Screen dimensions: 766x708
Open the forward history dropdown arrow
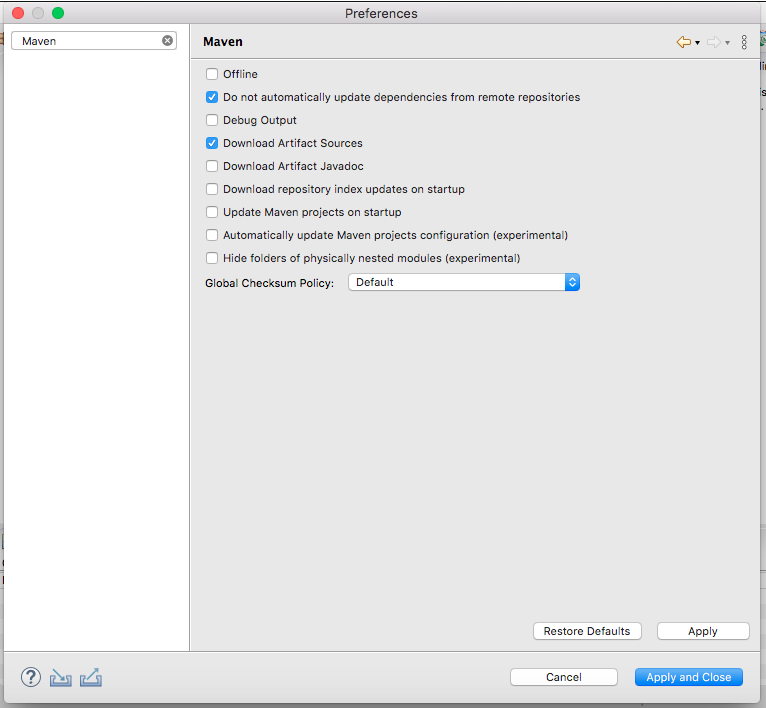727,43
